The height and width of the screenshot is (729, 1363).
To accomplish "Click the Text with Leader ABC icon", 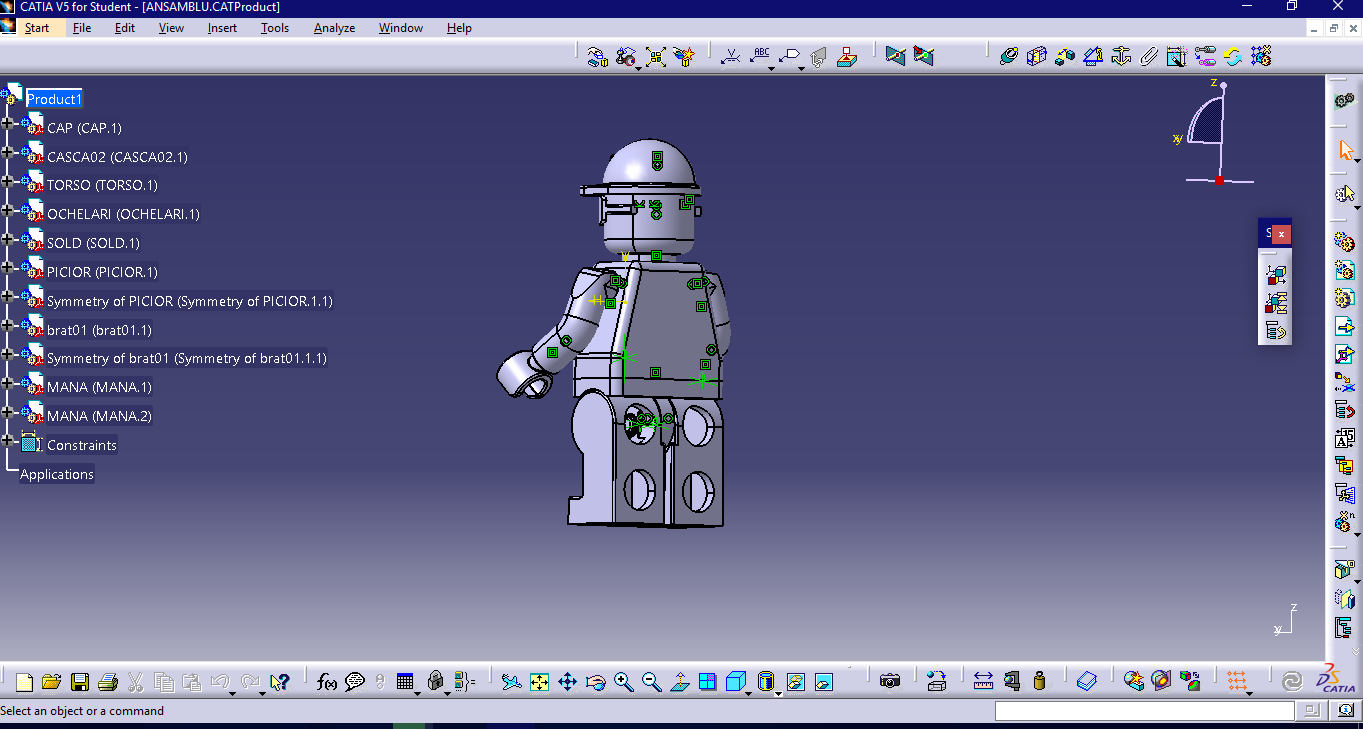I will point(761,56).
